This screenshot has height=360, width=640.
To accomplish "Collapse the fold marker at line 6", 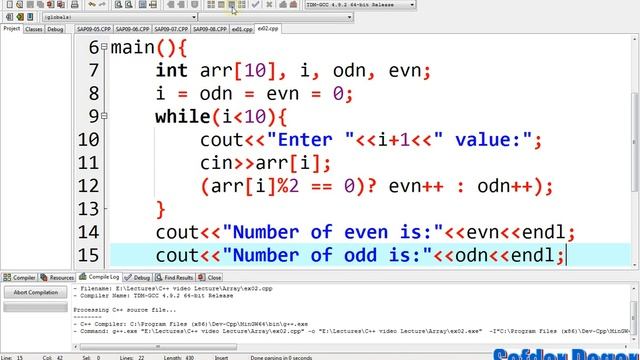I will click(x=104, y=47).
